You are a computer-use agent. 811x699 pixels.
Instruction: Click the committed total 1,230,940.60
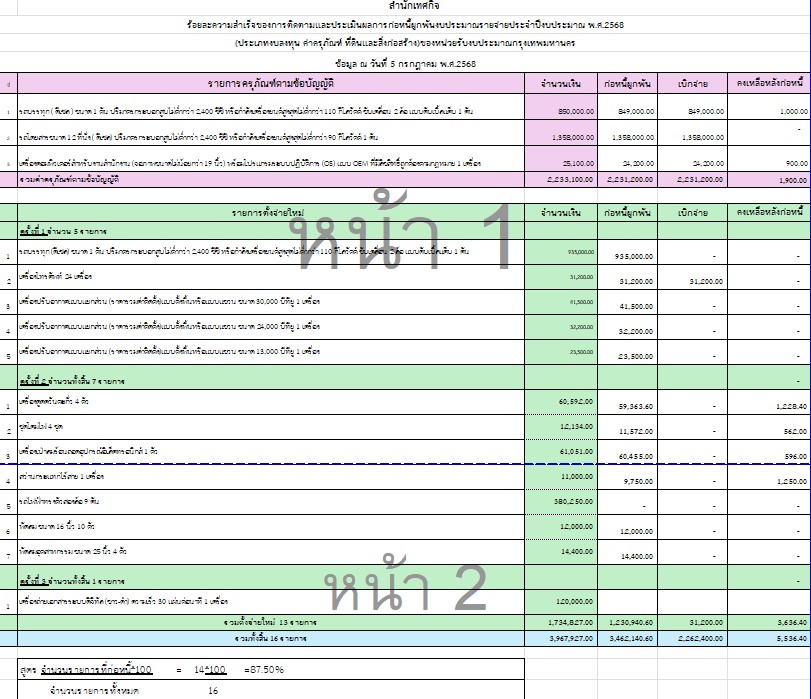(x=627, y=622)
